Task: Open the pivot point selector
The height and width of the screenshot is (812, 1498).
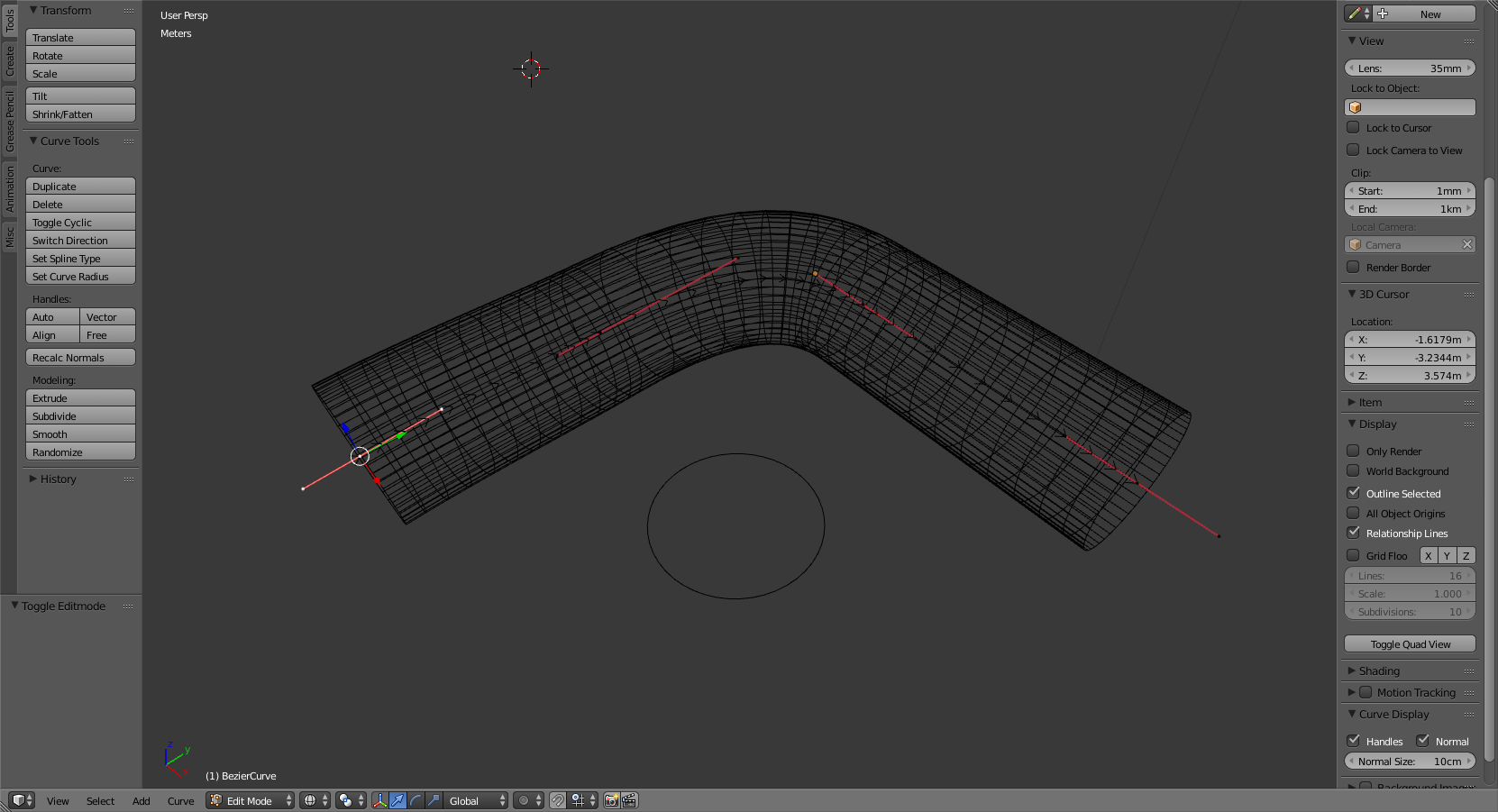Action: coord(350,800)
